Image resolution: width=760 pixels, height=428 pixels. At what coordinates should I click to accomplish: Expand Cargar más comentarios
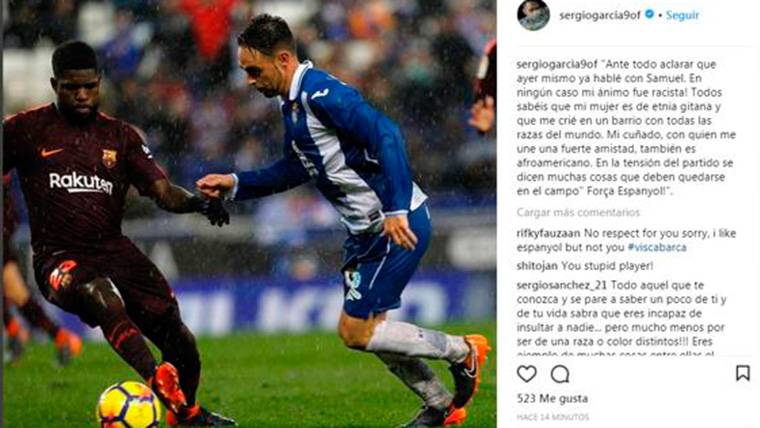point(578,212)
